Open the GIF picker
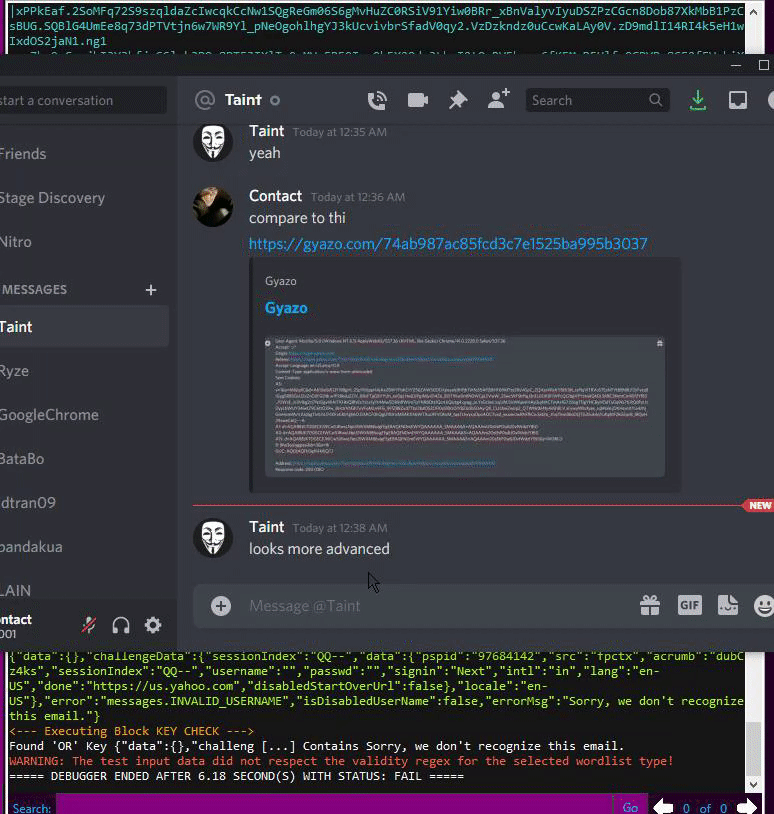Viewport: 774px width, 814px height. [689, 605]
